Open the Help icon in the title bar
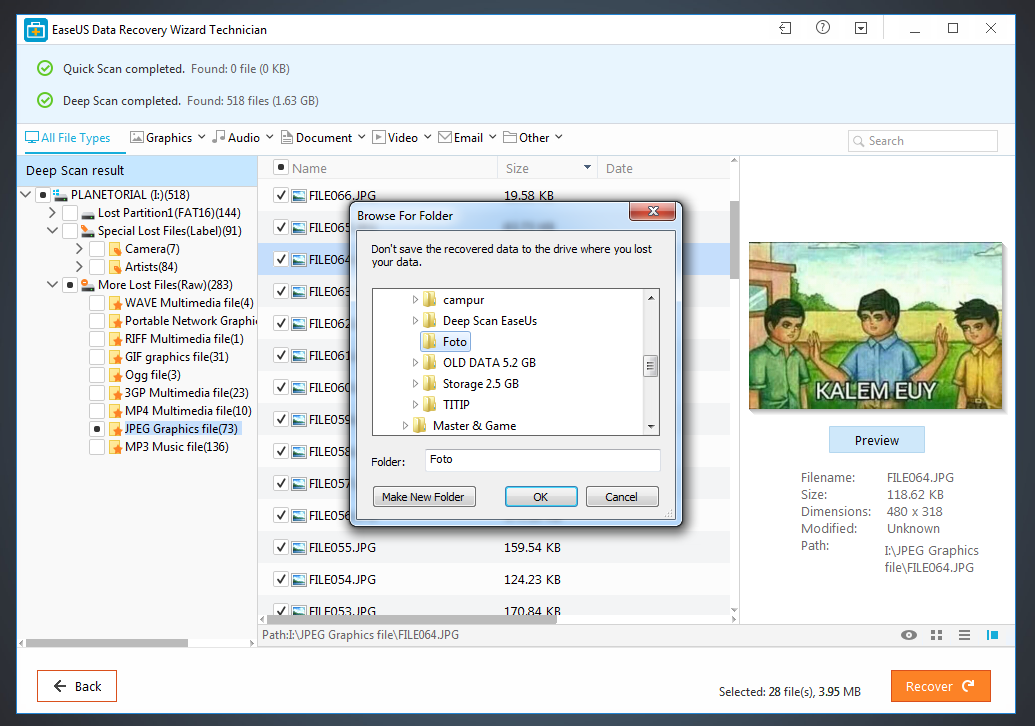 click(822, 28)
